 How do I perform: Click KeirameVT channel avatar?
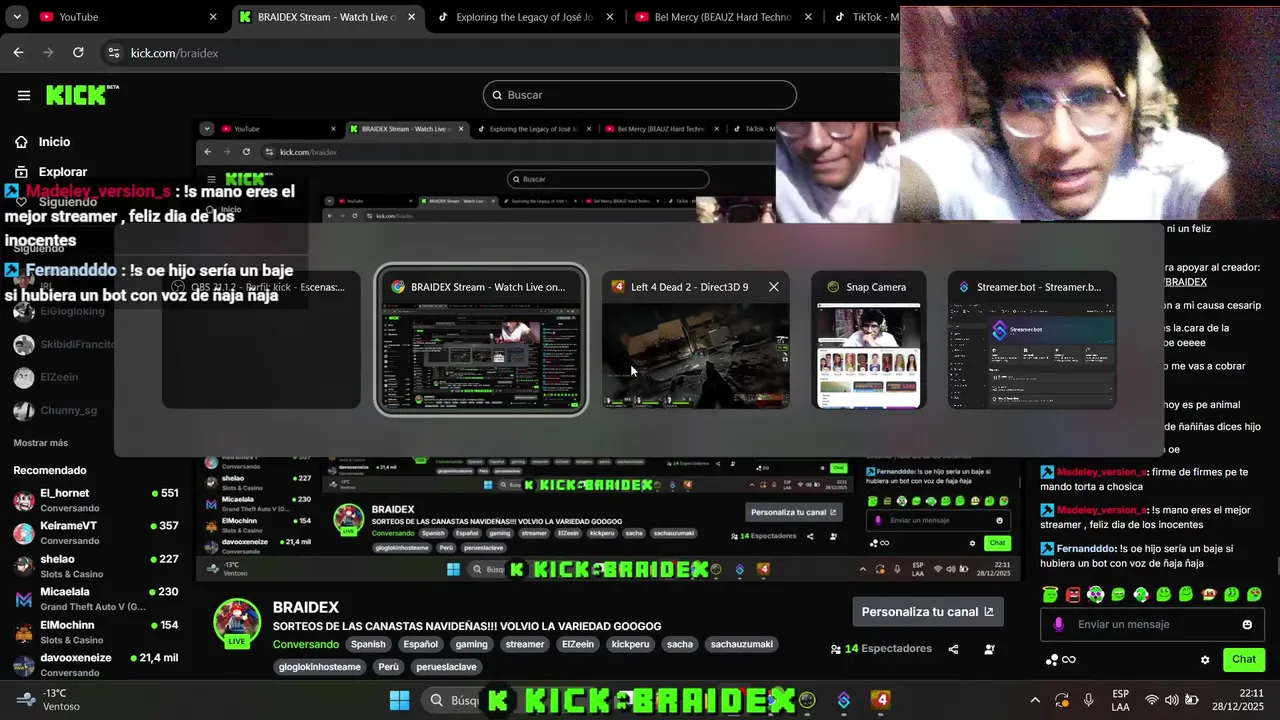click(x=24, y=534)
